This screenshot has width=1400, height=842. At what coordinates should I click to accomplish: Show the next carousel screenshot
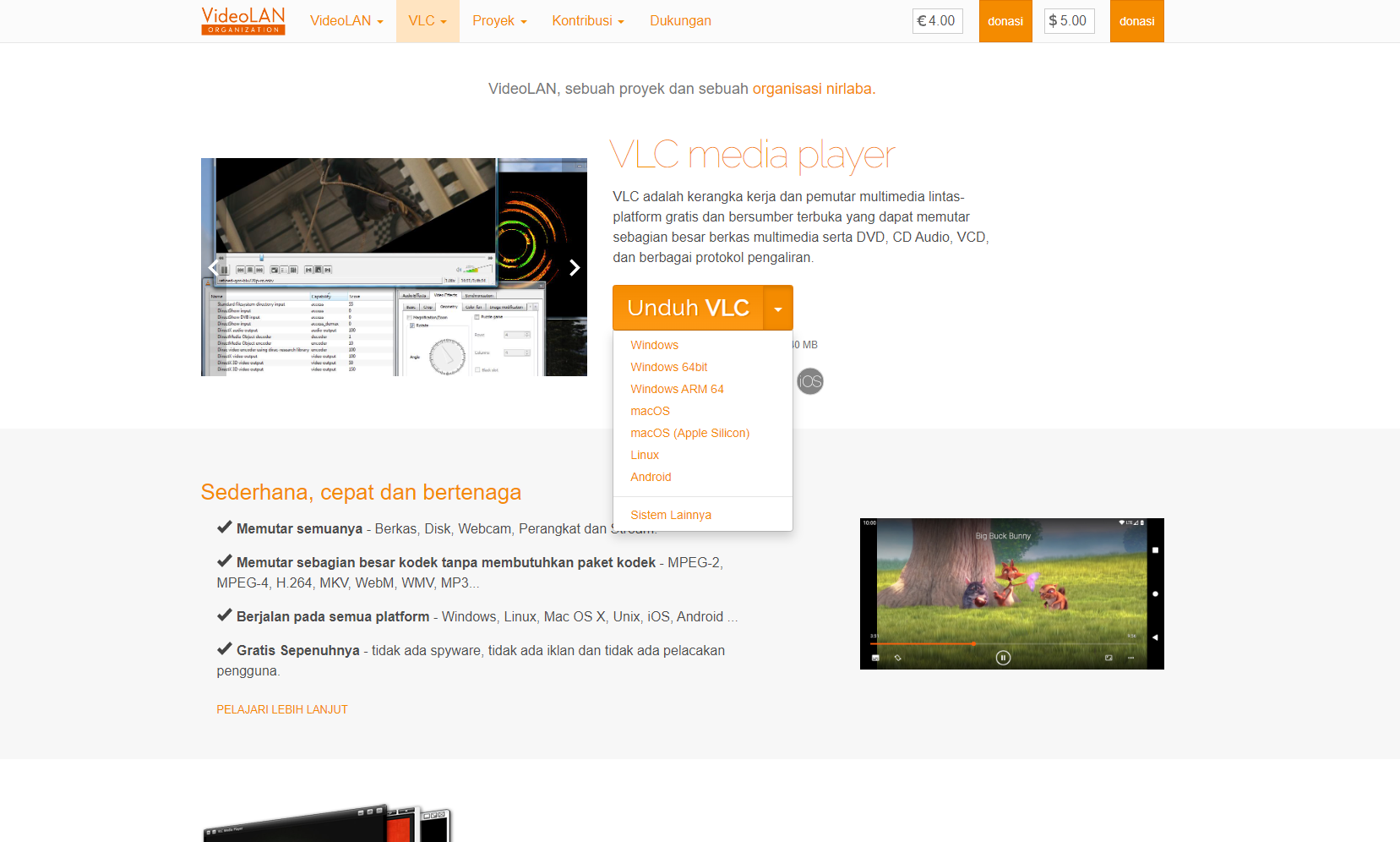575,267
